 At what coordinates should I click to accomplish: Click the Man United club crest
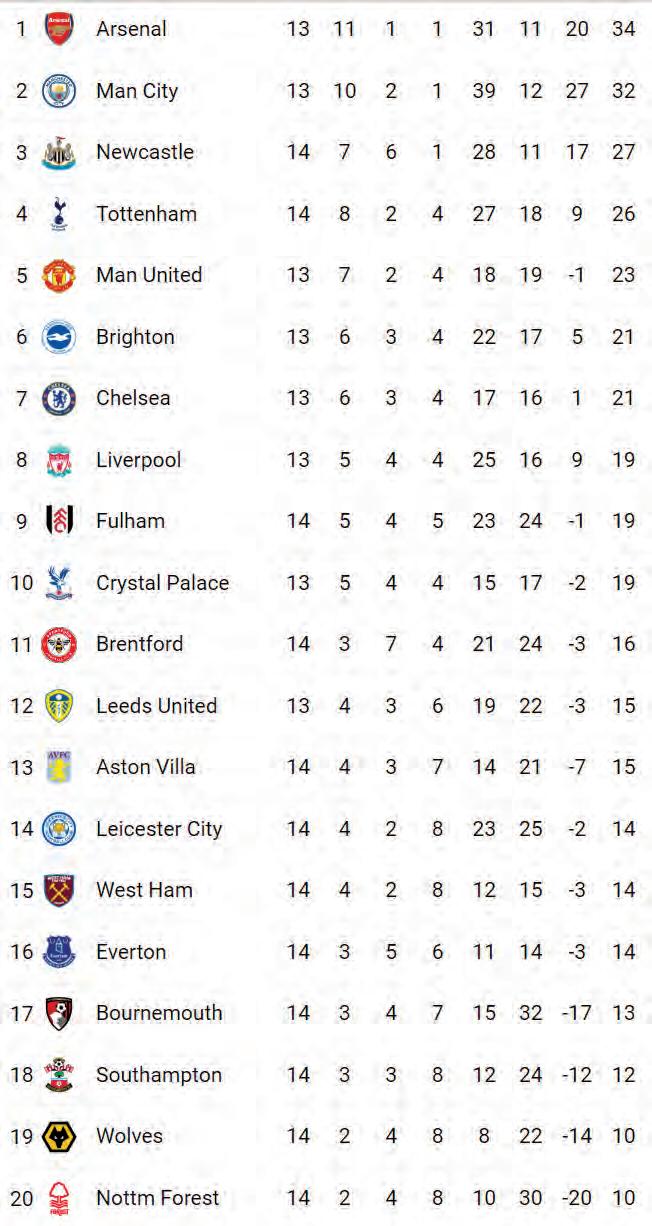click(x=59, y=276)
